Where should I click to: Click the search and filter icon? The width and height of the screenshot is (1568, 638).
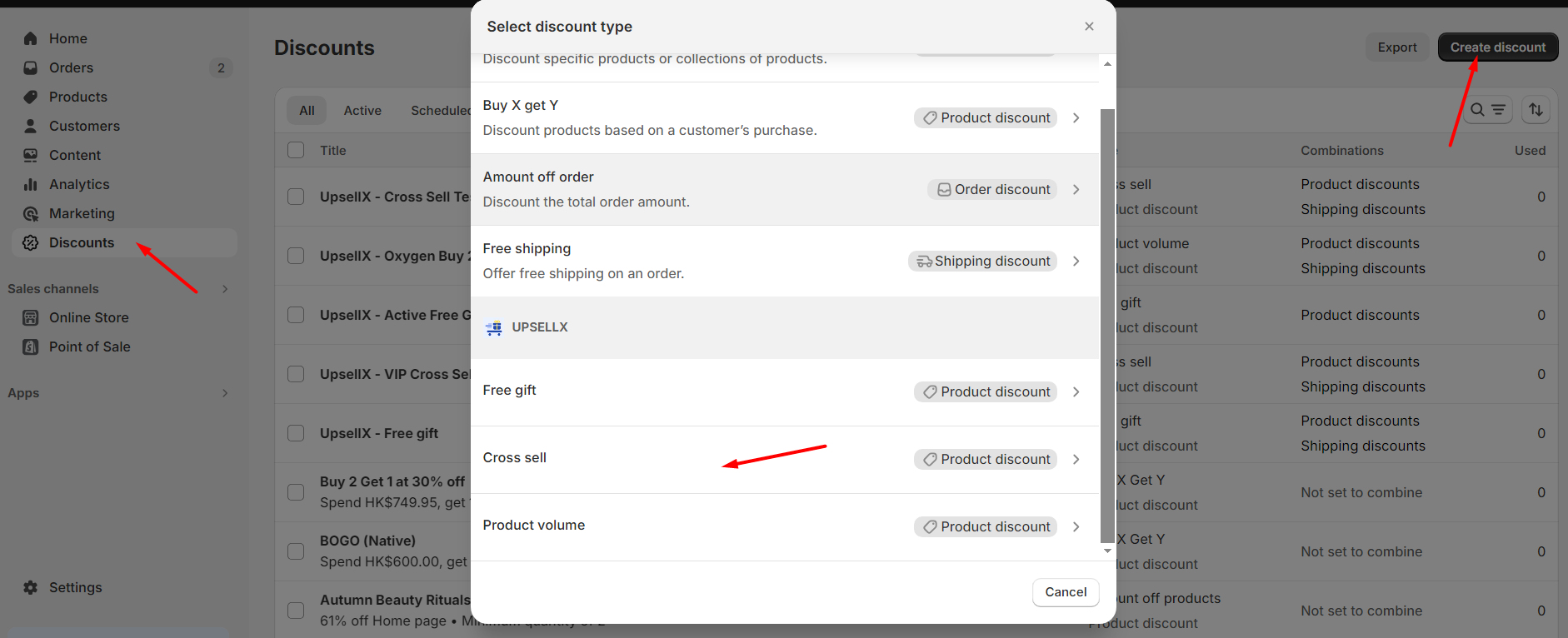tap(1487, 110)
